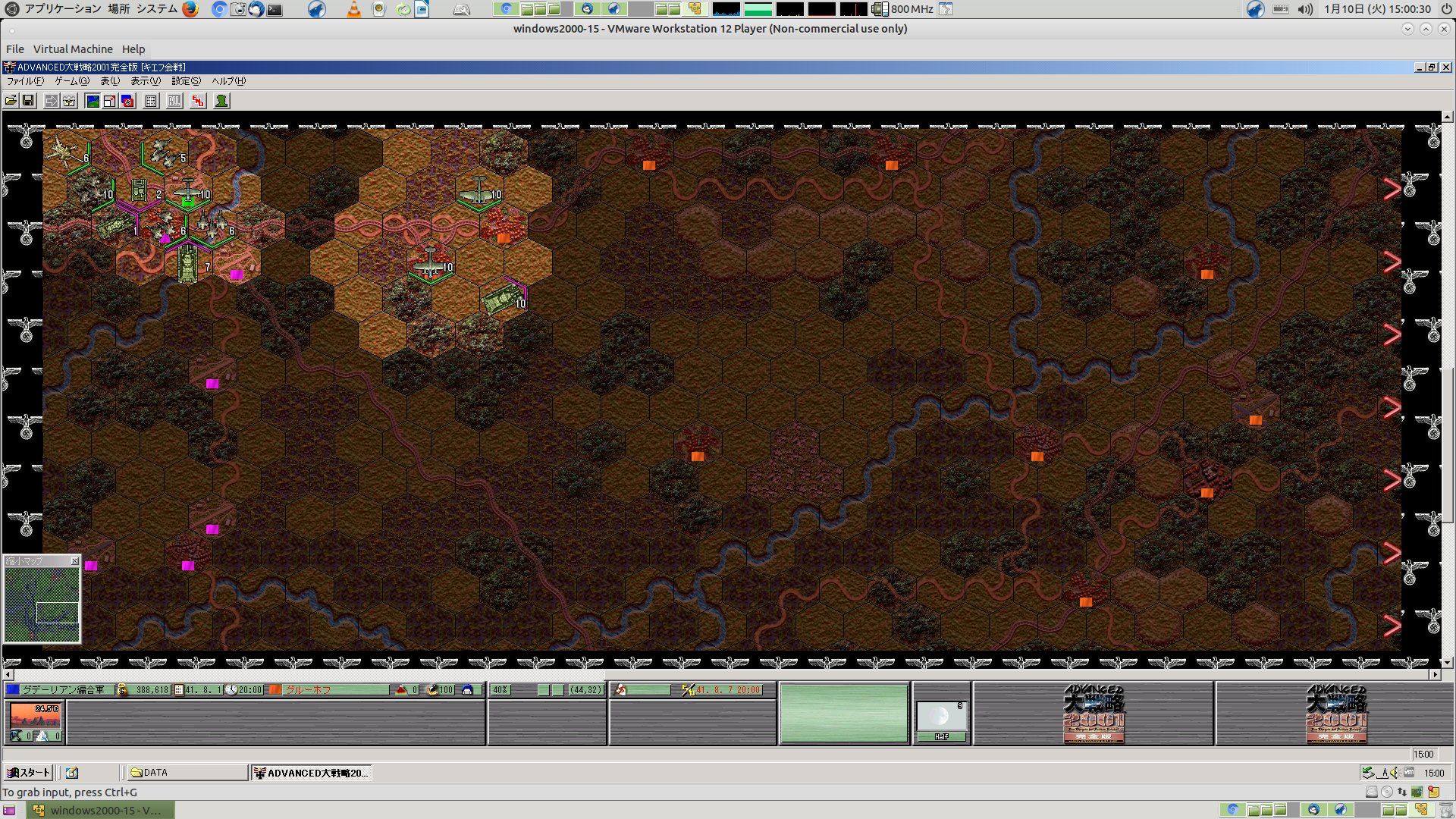
Task: Select the aircraft unit in the top-left map corner
Action: coord(67,152)
